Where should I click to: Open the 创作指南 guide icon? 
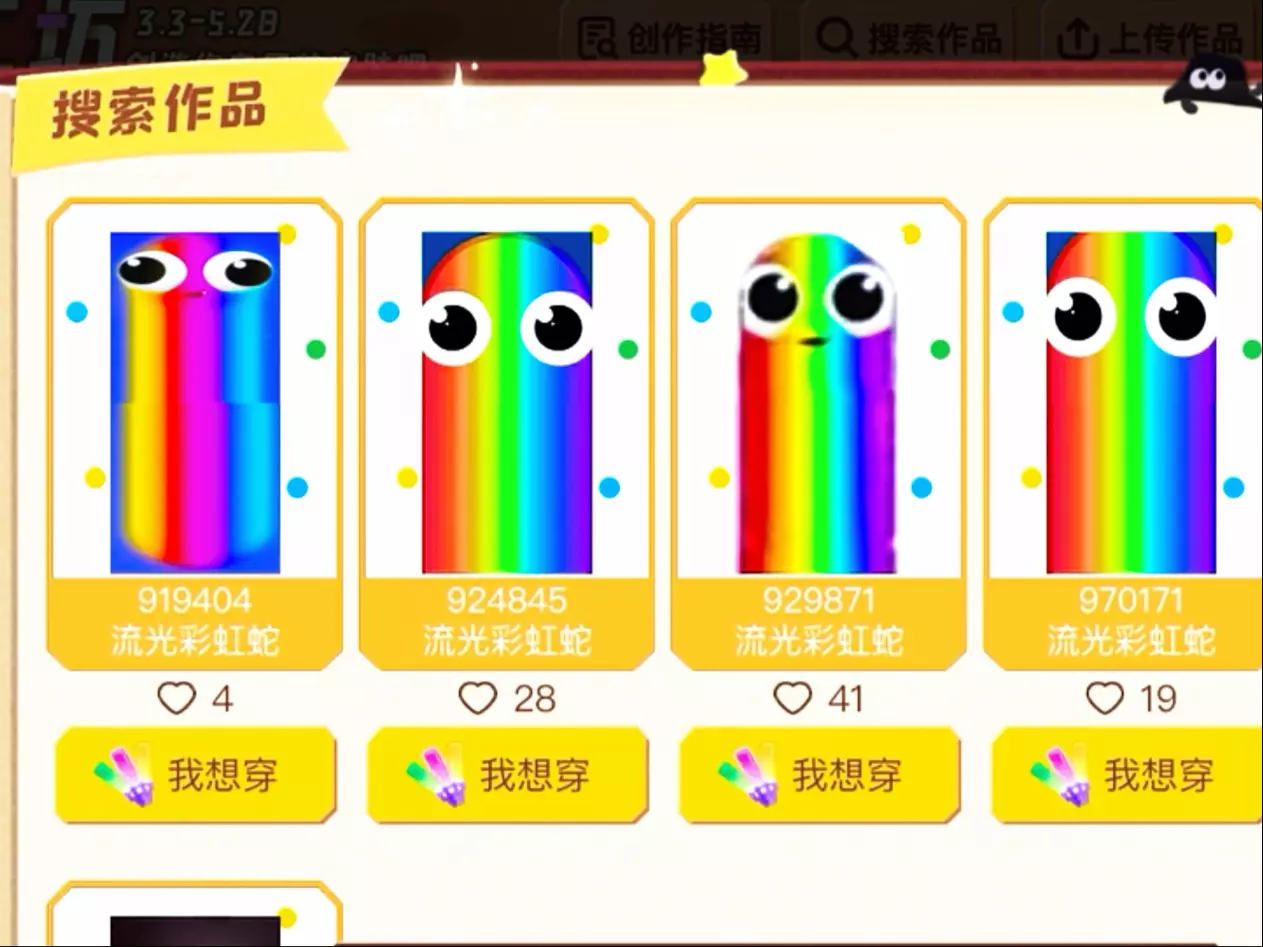click(598, 39)
